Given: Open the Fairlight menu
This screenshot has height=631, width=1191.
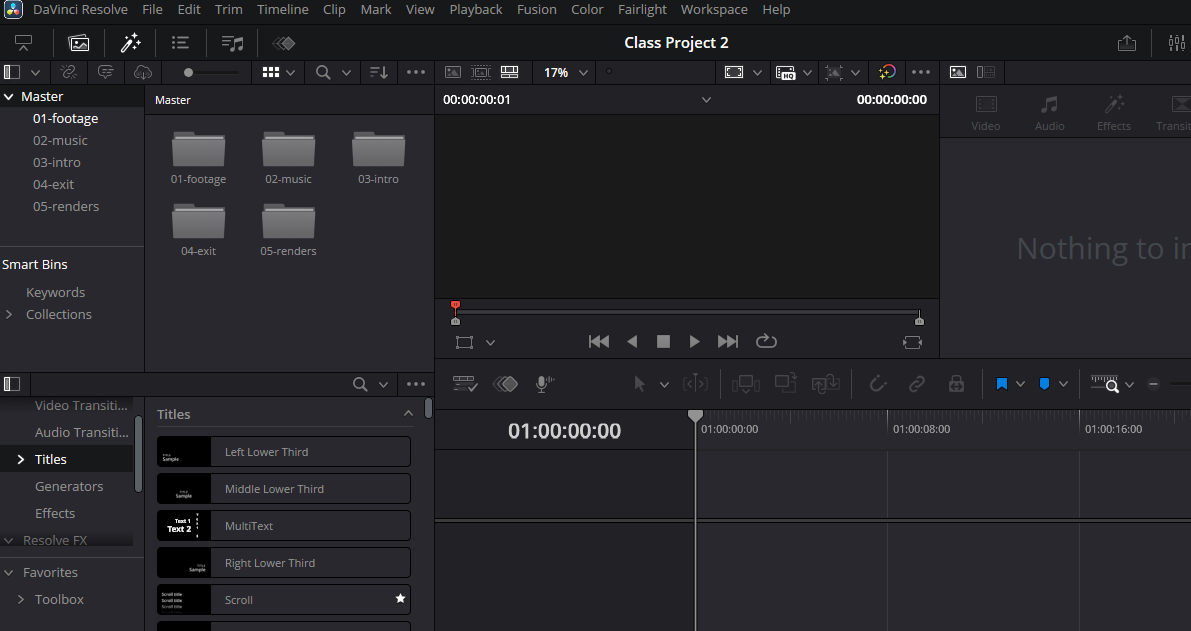Looking at the screenshot, I should click(x=642, y=9).
